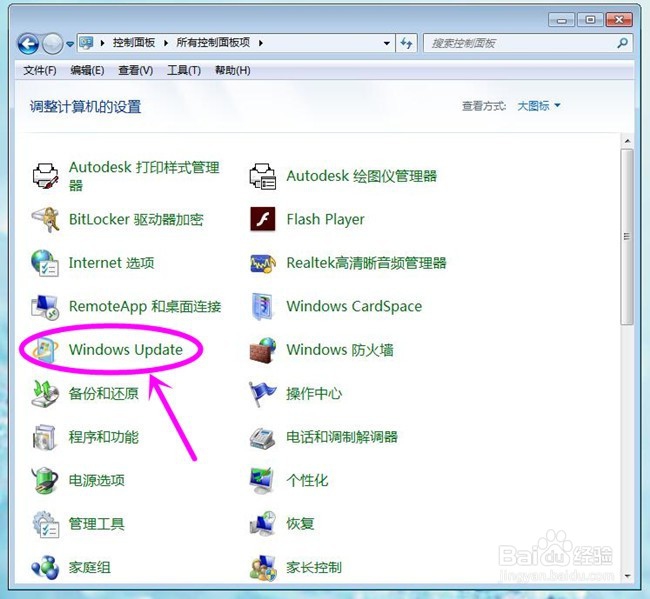Open Windows Update link
This screenshot has width=650, height=599.
[x=126, y=350]
